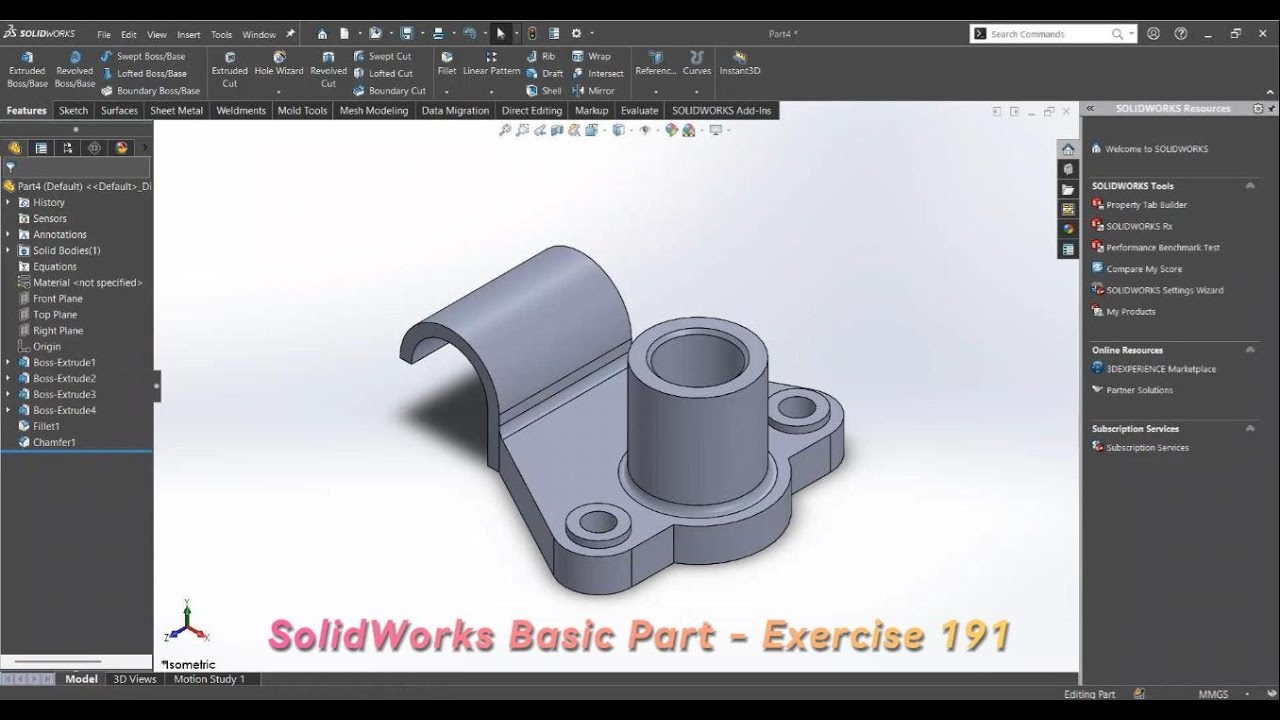Expand the Solid Bodies(1) node
The width and height of the screenshot is (1280, 720).
[8, 250]
